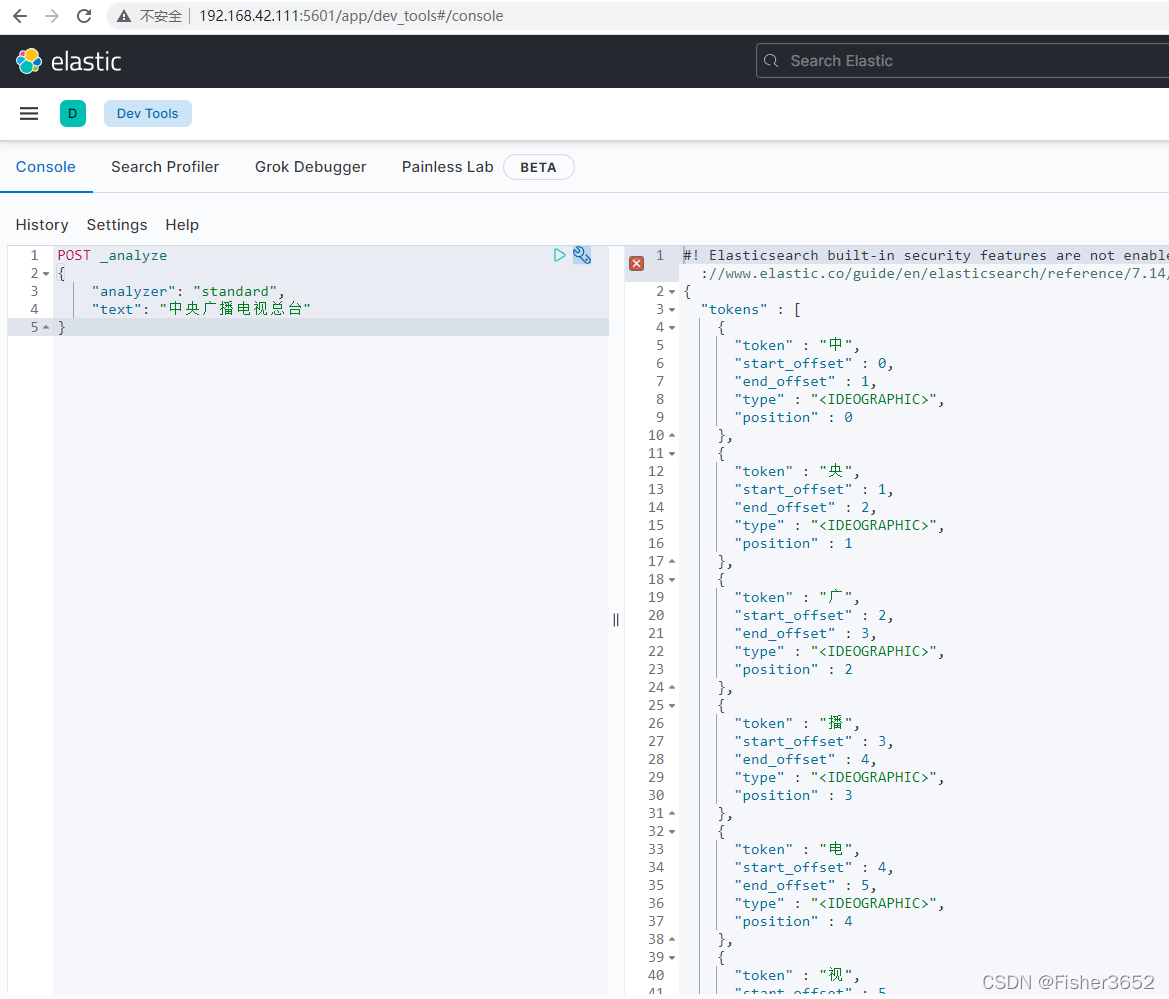Run the request with play icon
The width and height of the screenshot is (1169, 999).
[x=559, y=255]
